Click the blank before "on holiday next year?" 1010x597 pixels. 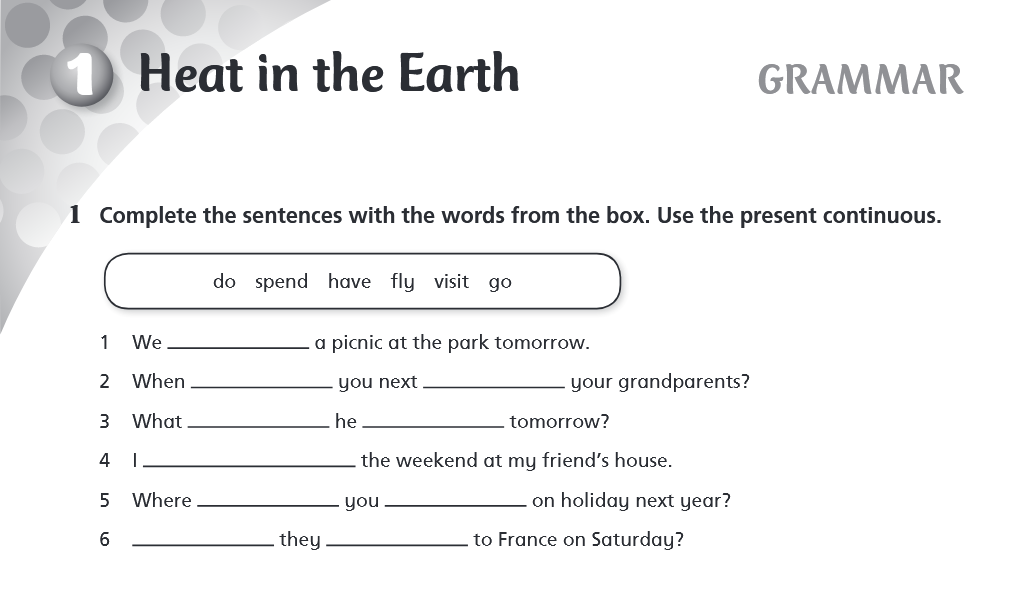pos(456,501)
